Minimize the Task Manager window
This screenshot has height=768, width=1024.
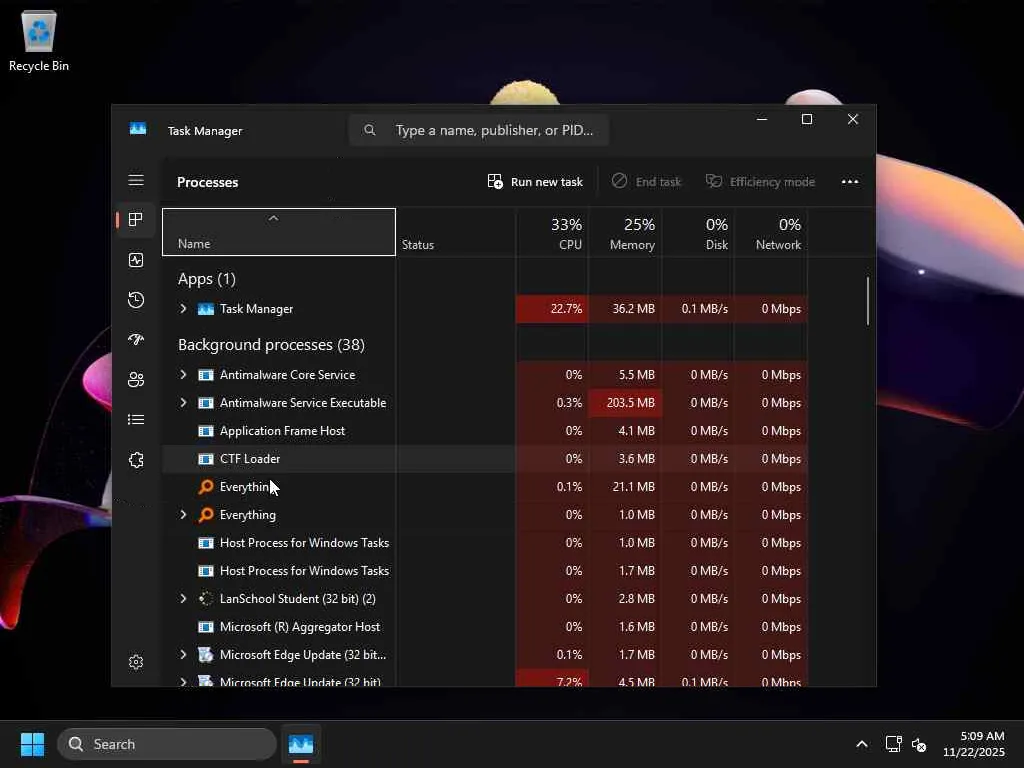tap(761, 119)
